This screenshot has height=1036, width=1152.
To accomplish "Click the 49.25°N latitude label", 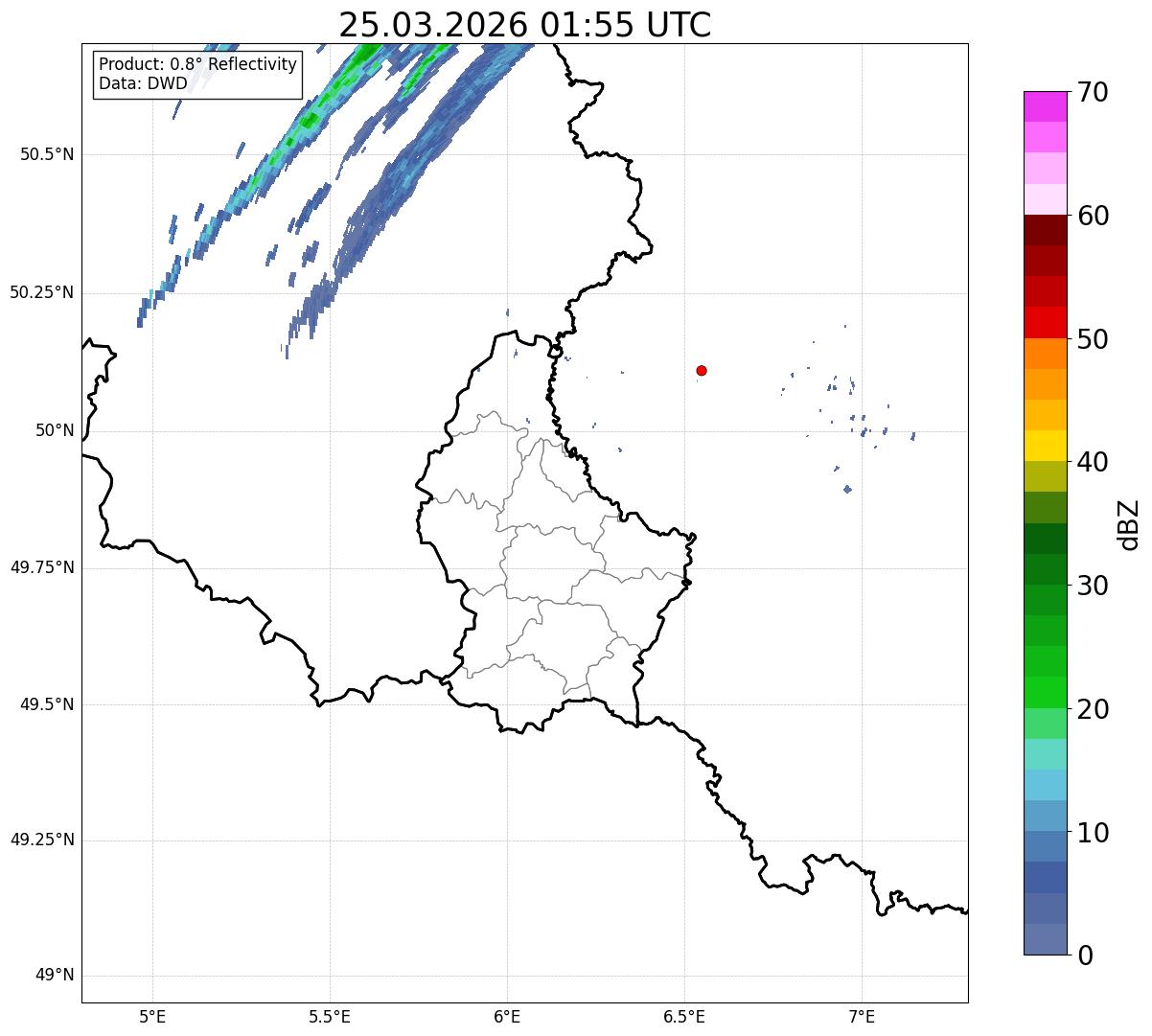I will tap(42, 840).
